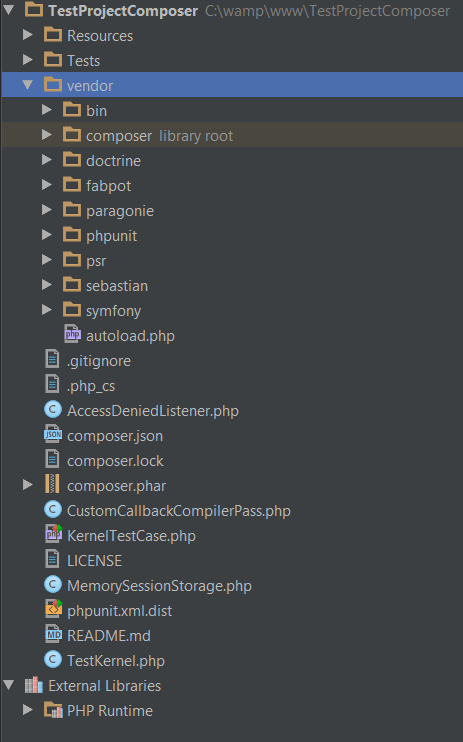Click the class icon of CustomCallbackCompilerPass.php
The height and width of the screenshot is (742, 463).
53,510
